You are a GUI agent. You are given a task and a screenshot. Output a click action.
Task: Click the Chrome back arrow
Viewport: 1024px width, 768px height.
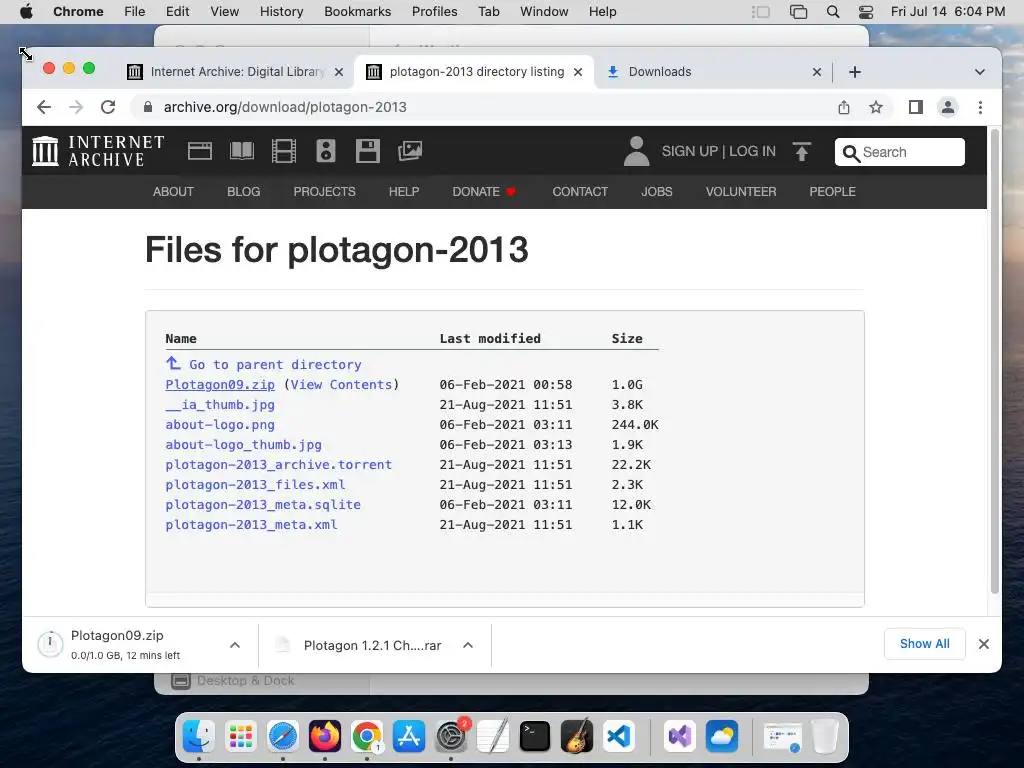point(44,107)
